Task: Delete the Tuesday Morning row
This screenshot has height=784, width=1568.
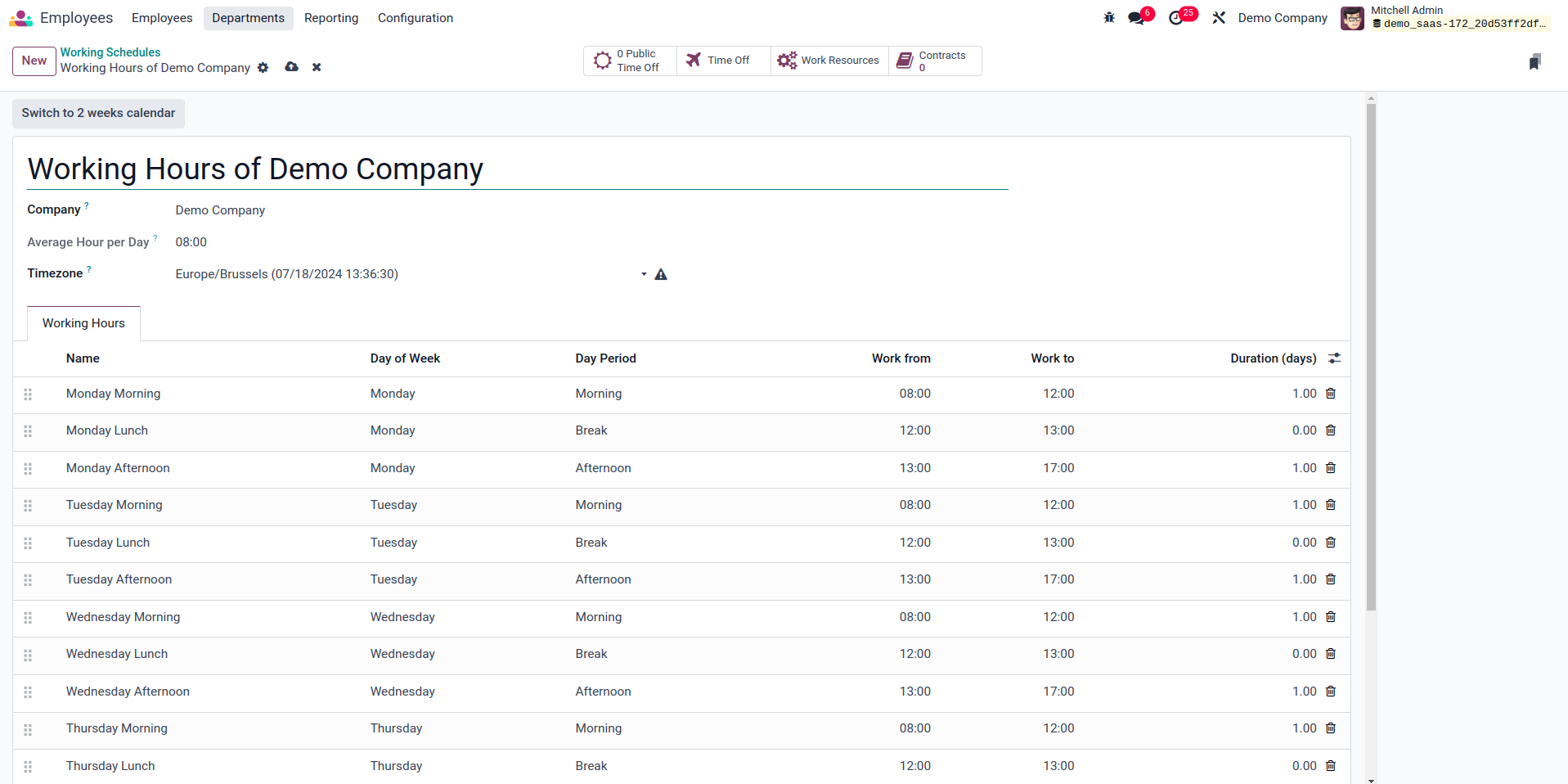Action: click(x=1331, y=505)
